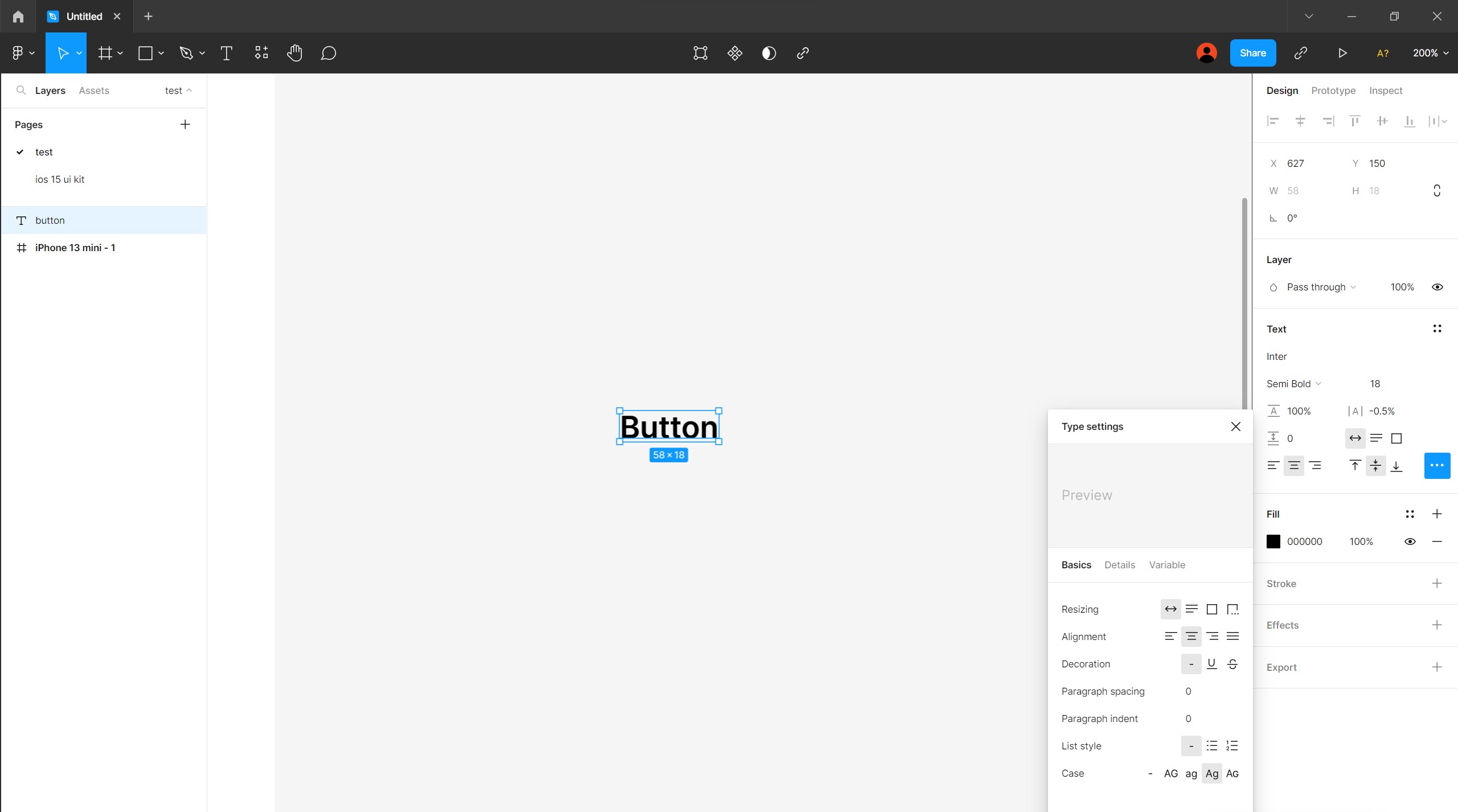Viewport: 1458px width, 812px height.
Task: Click the Resources components icon
Action: tap(261, 53)
